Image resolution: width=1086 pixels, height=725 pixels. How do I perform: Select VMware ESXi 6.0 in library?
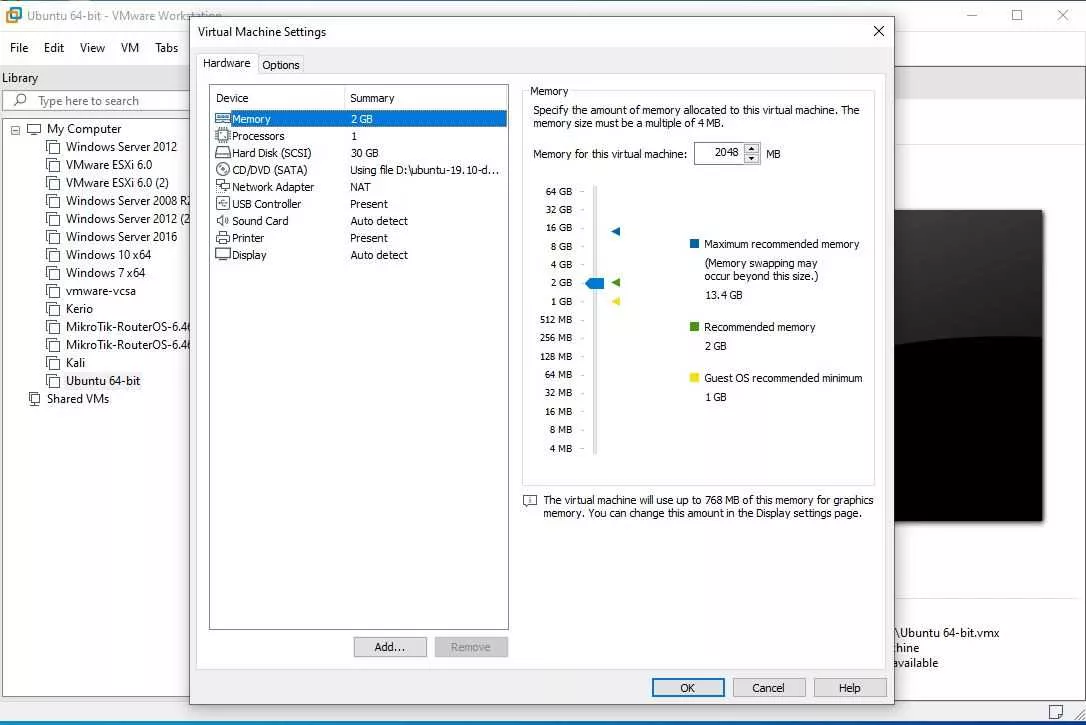(109, 165)
